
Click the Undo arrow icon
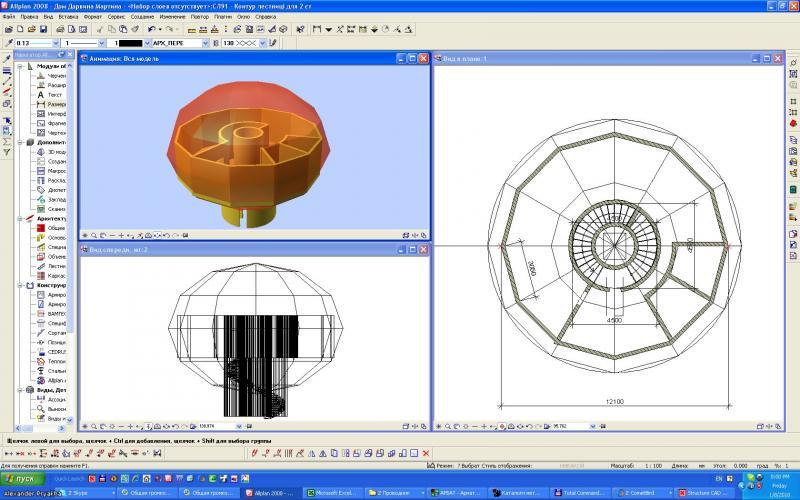click(x=151, y=30)
